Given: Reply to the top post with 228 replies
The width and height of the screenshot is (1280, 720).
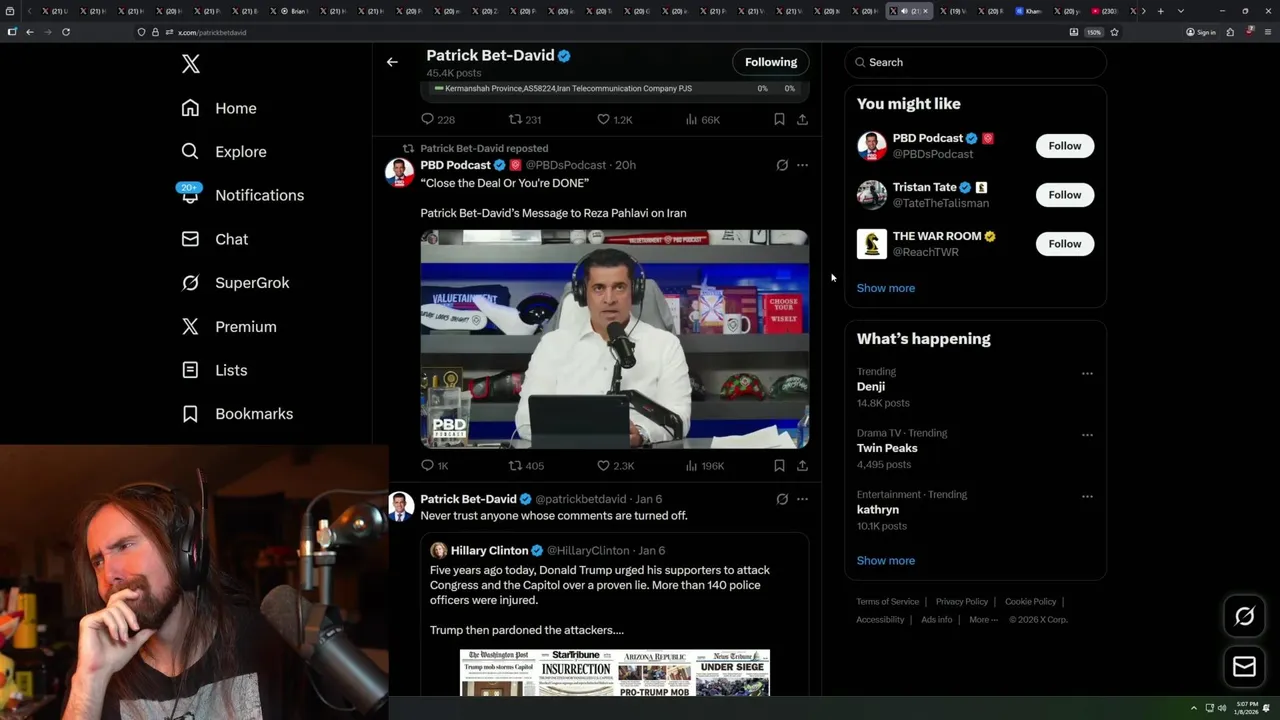Looking at the screenshot, I should coord(437,119).
